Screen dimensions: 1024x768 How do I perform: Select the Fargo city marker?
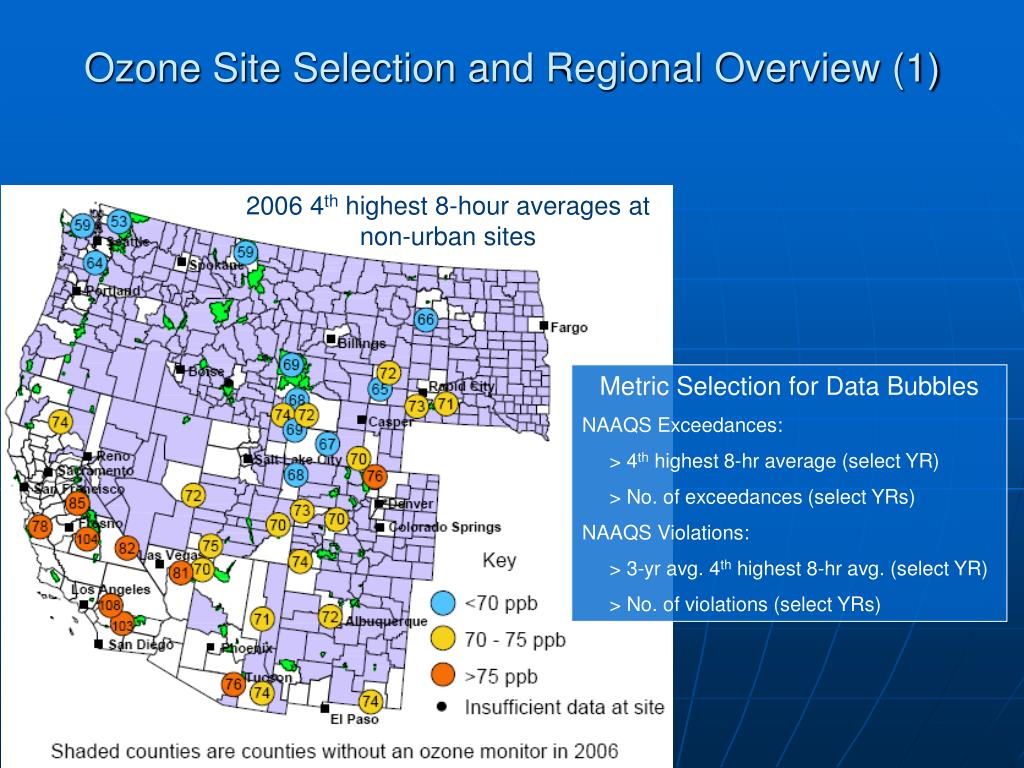[x=543, y=325]
